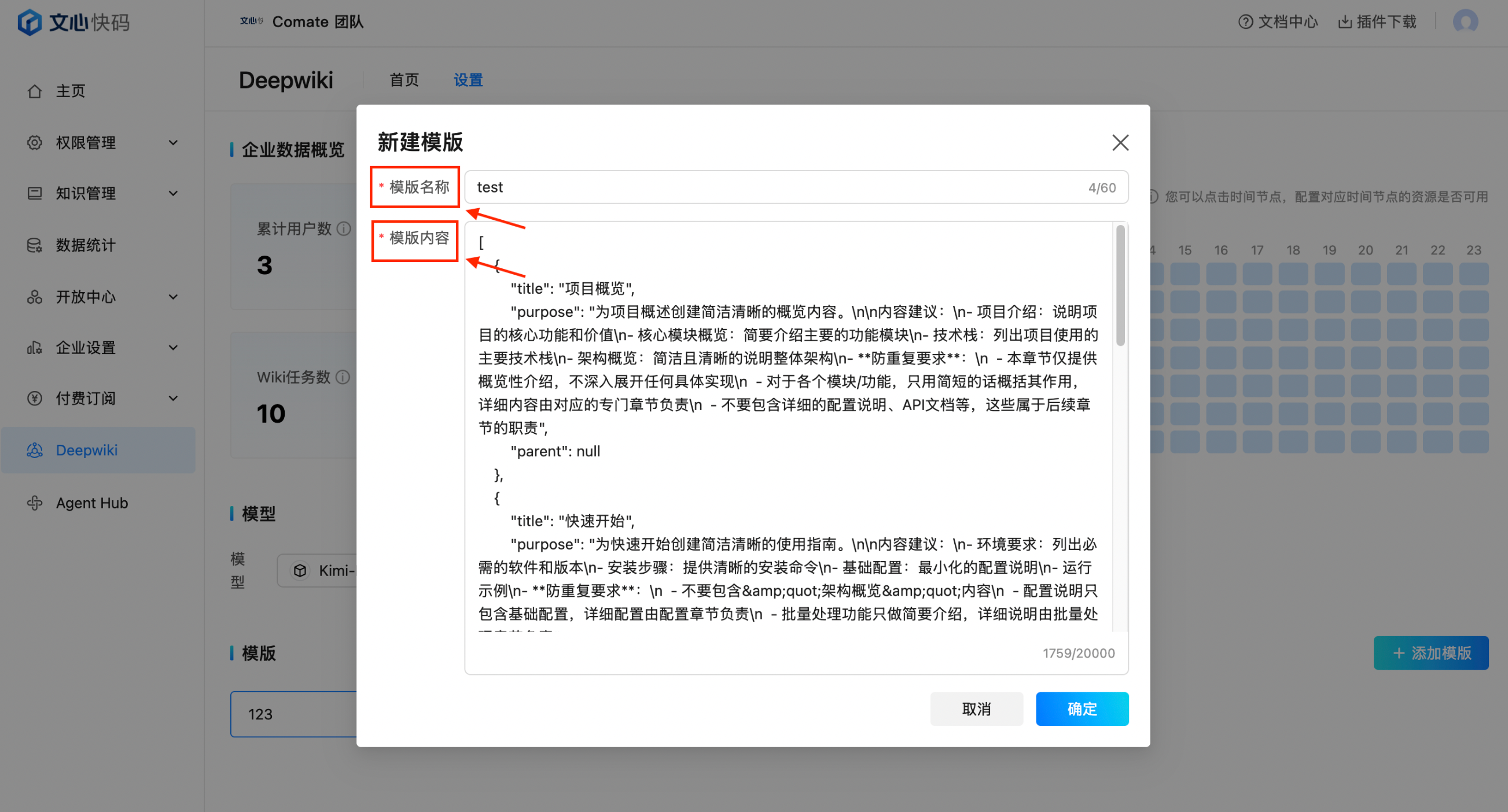Click the 文档中心 question mark icon
Image resolution: width=1508 pixels, height=812 pixels.
pos(1246,21)
